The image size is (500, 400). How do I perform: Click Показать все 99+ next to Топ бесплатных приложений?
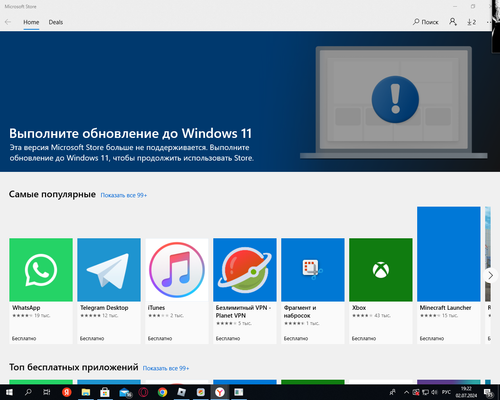click(x=166, y=368)
